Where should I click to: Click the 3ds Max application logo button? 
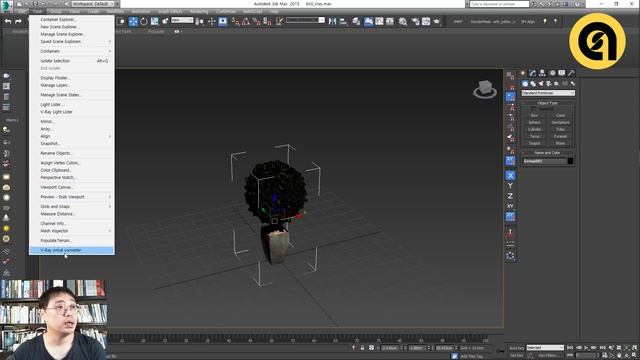point(6,7)
